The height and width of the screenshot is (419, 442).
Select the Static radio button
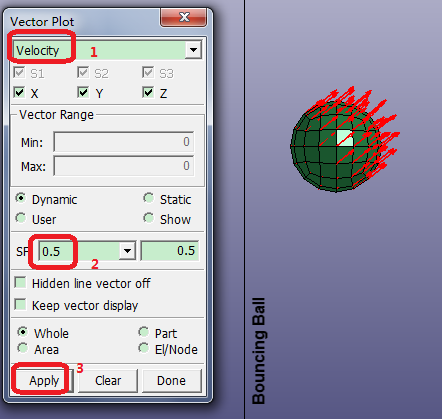tap(149, 198)
